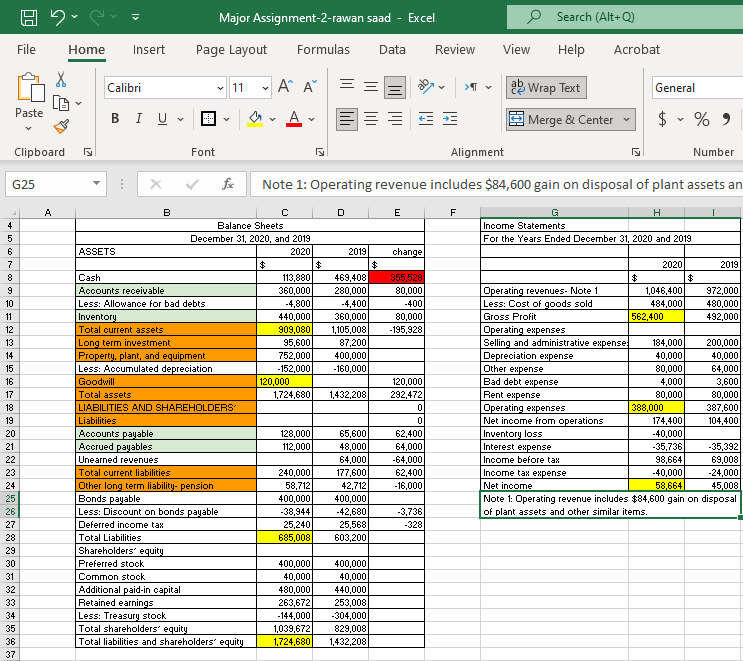The height and width of the screenshot is (661, 743).
Task: Toggle Center alignment
Action: click(x=371, y=119)
